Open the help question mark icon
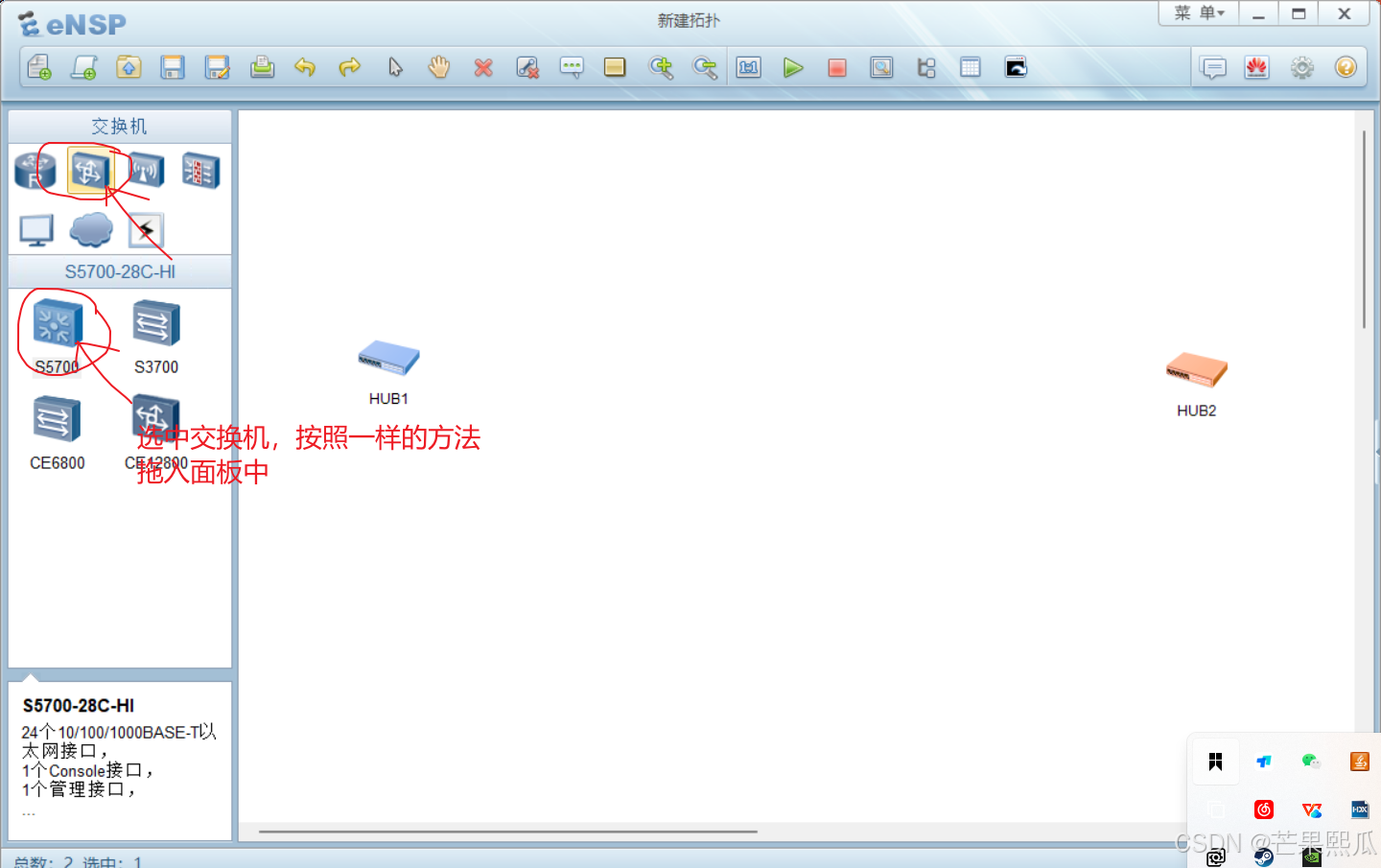Screen dimensions: 1381x868 click(1346, 67)
